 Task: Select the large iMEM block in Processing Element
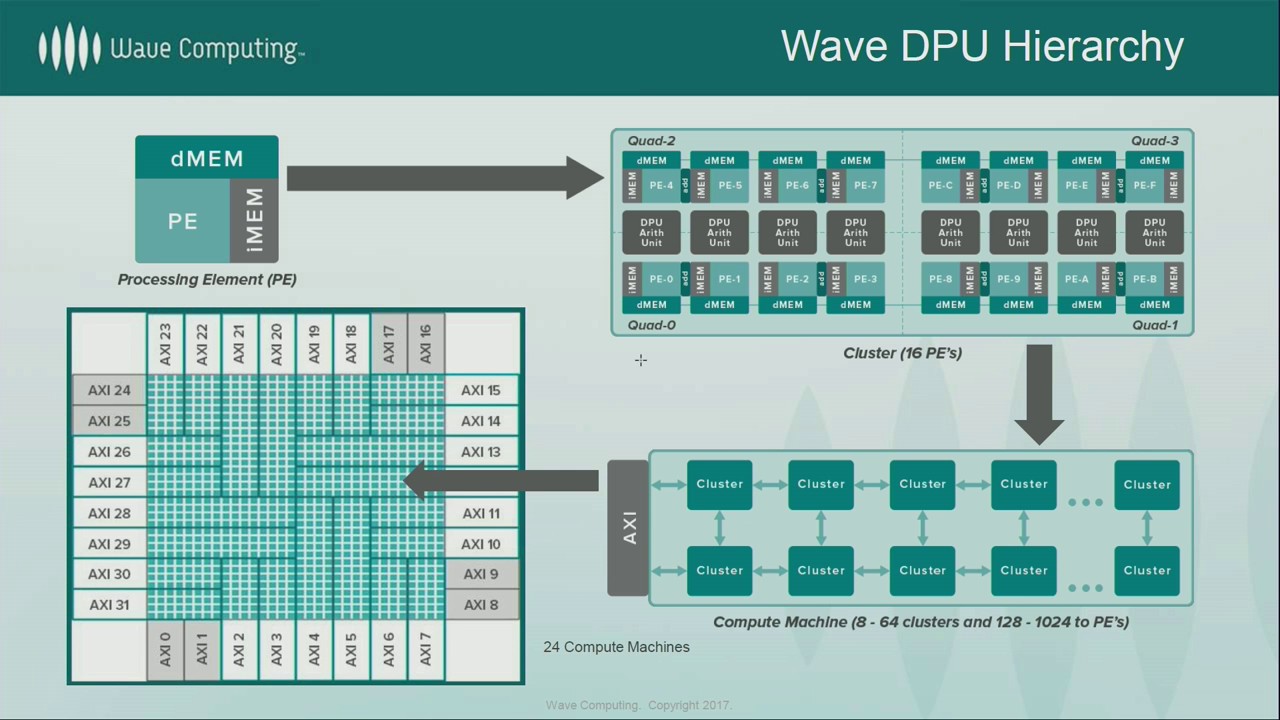tap(254, 220)
